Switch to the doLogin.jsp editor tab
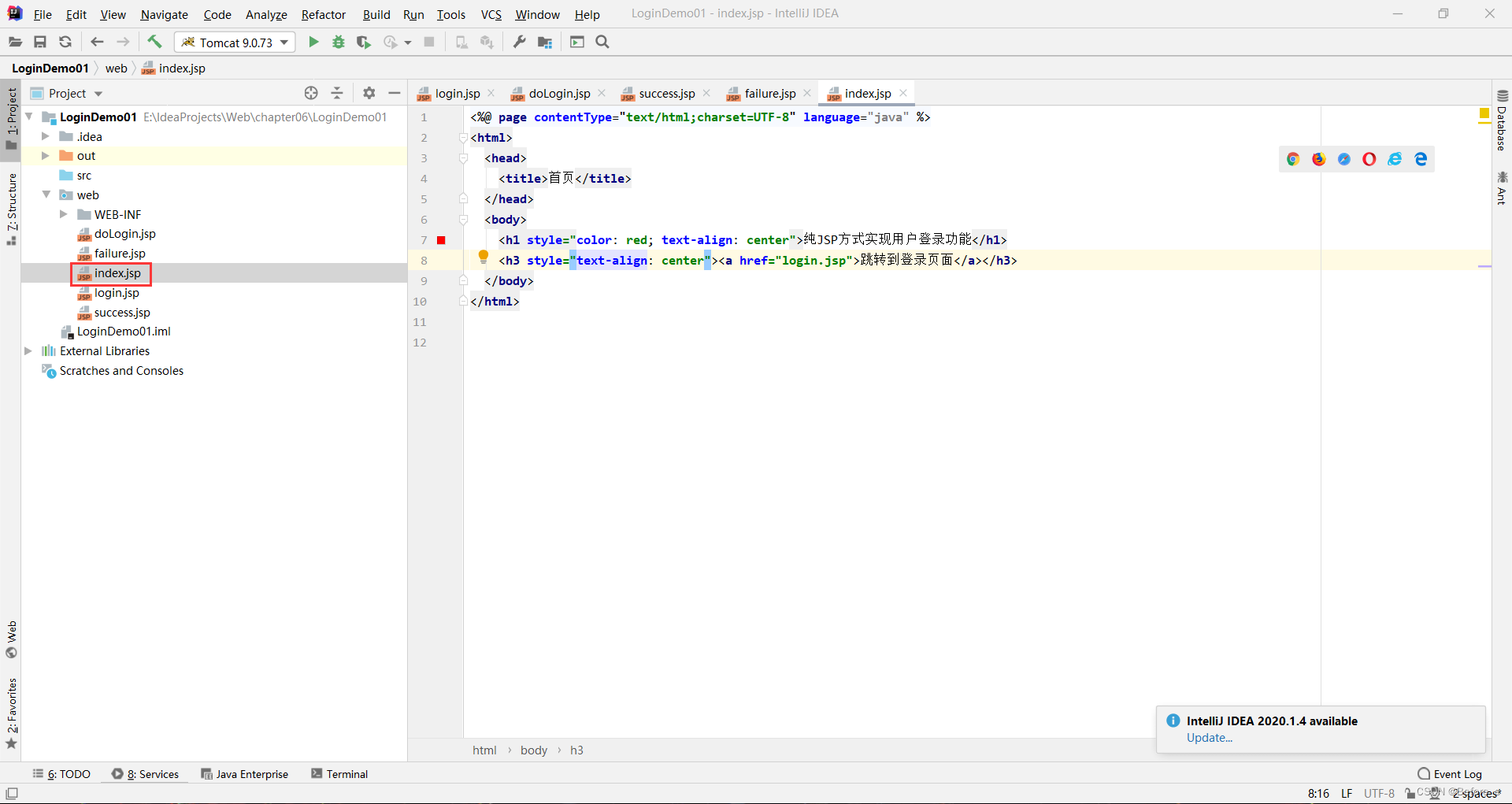 click(x=559, y=93)
